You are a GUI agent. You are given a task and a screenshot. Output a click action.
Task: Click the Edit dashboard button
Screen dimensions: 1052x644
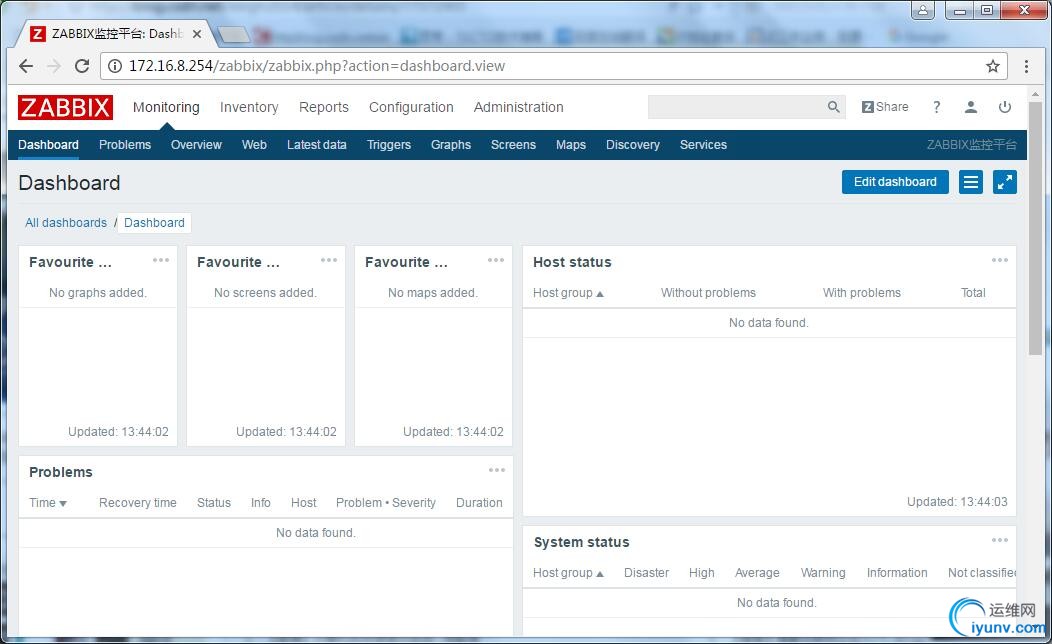pyautogui.click(x=895, y=182)
